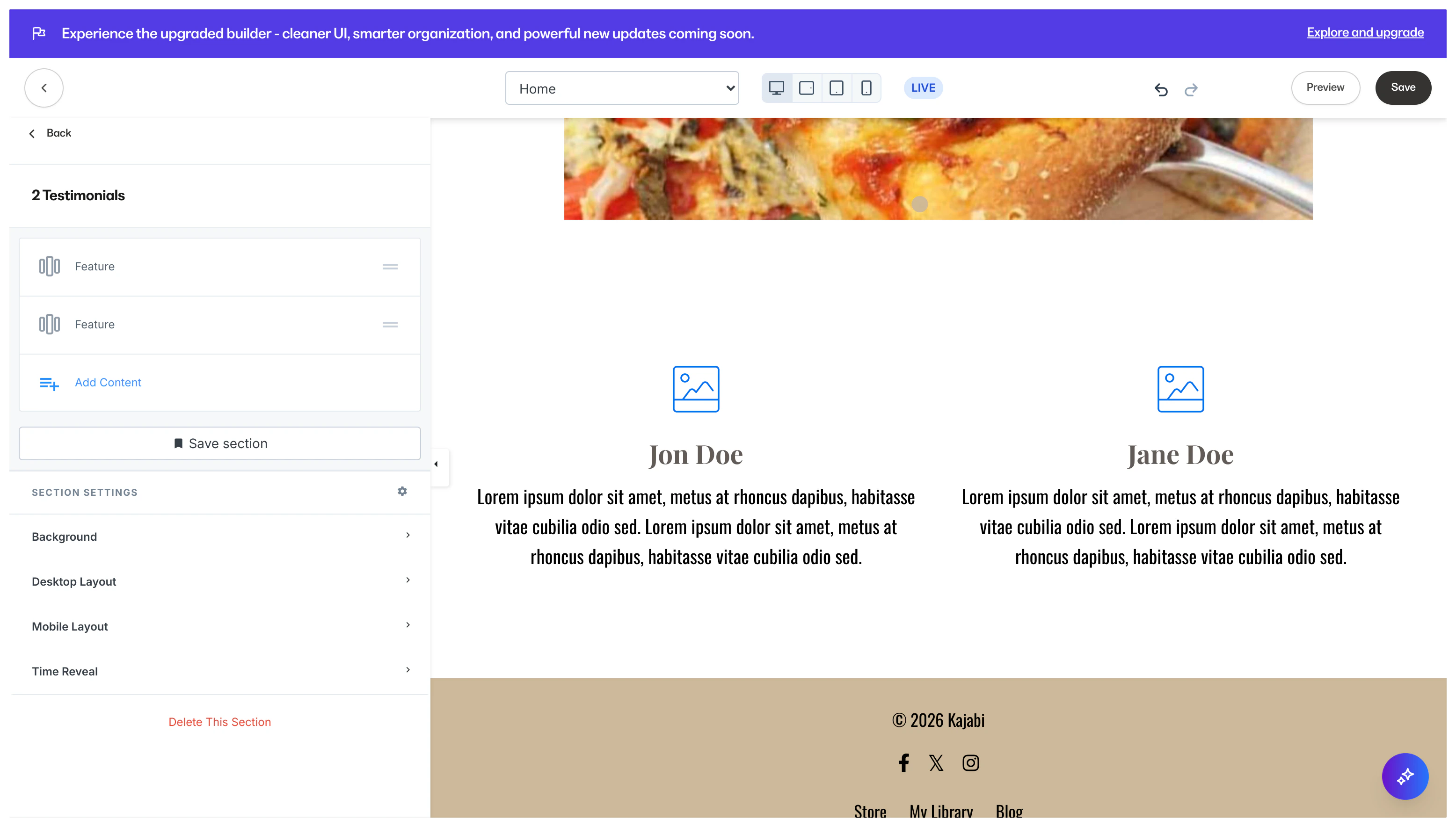Click the slider dot on the pizza image
This screenshot has height=827, width=1456.
click(920, 204)
